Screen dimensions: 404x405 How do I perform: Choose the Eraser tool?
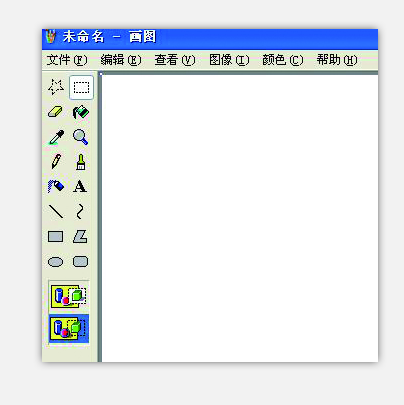point(56,112)
